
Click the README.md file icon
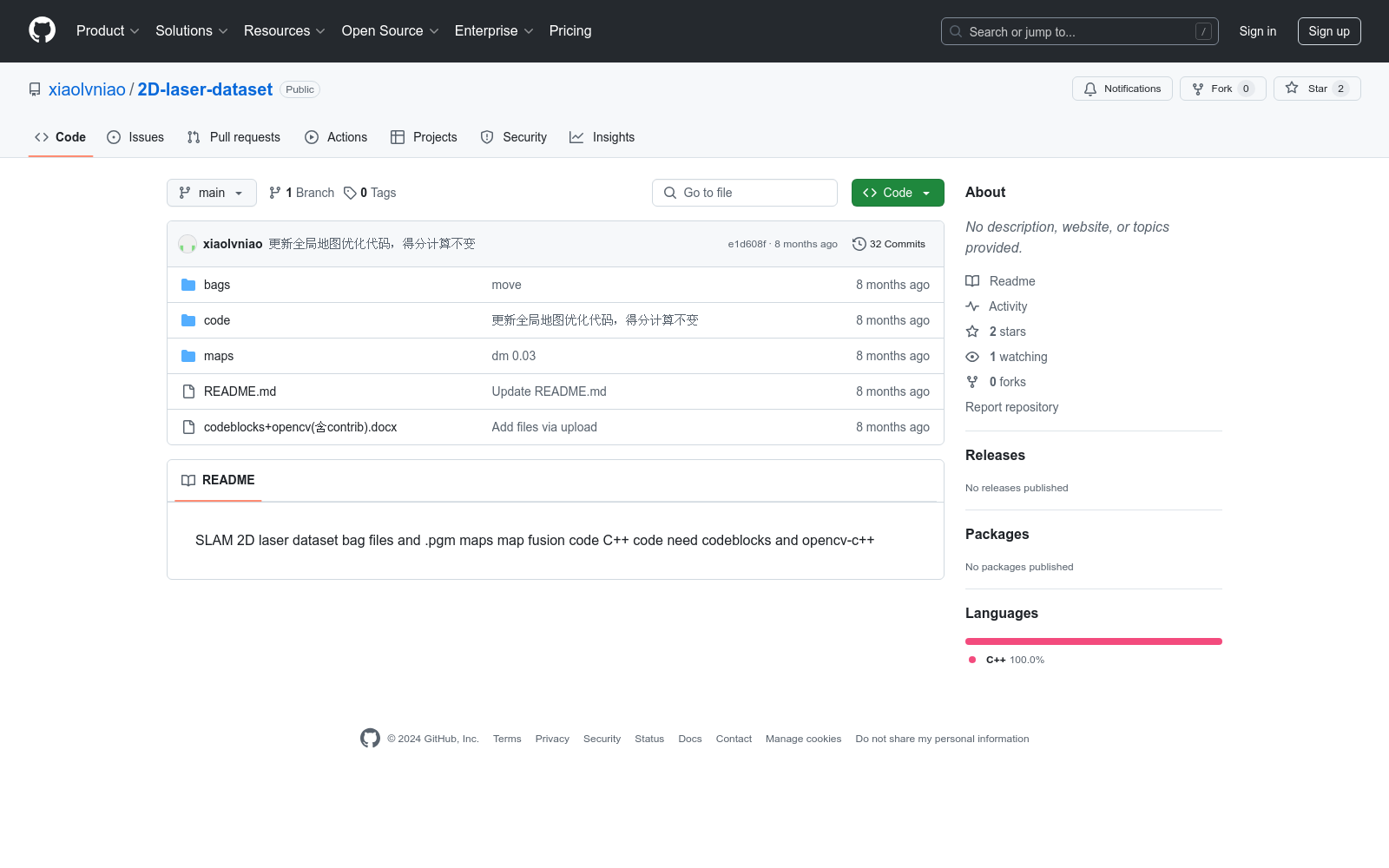point(188,391)
